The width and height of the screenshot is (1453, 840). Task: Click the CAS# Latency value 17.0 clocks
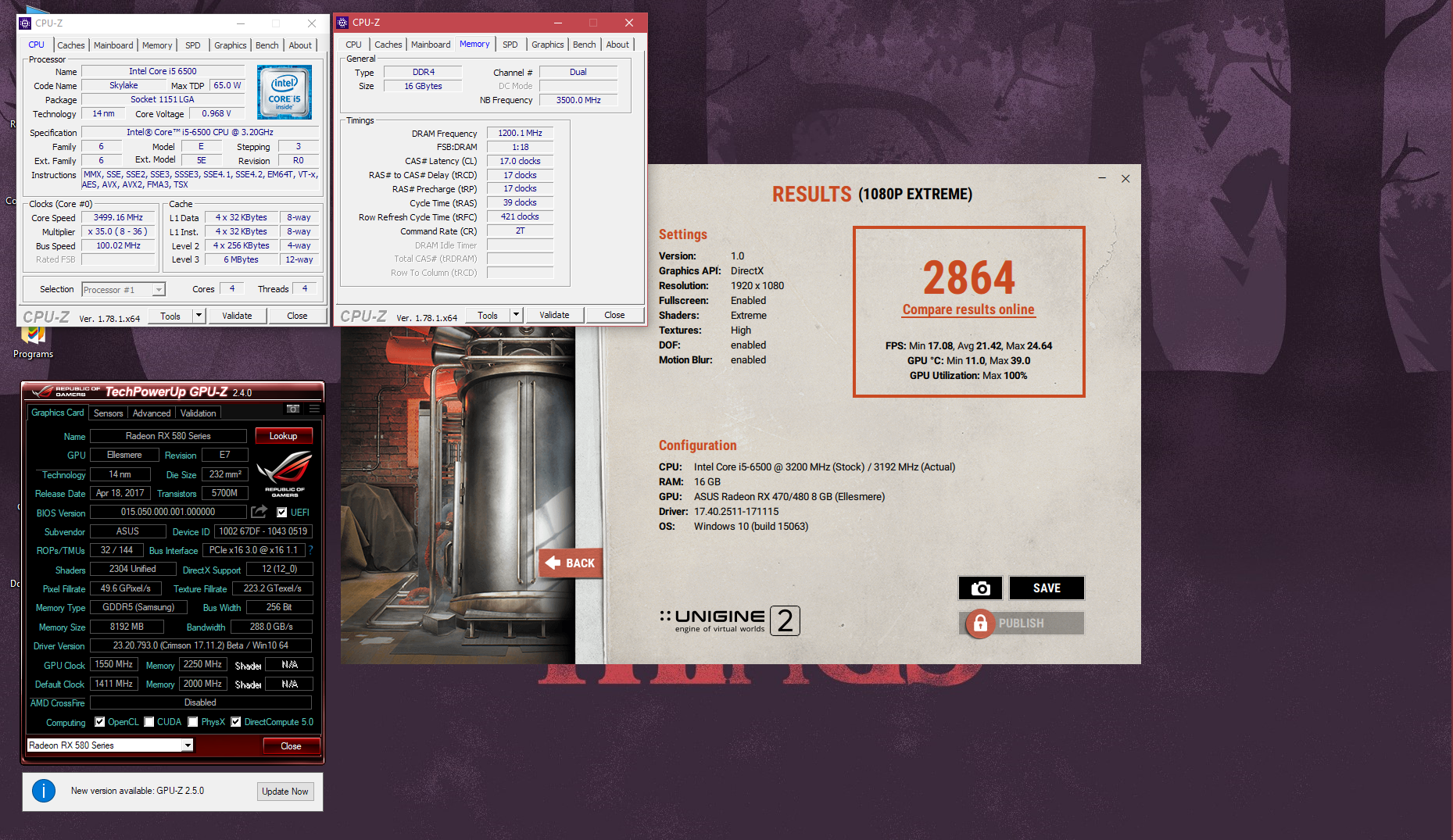[520, 161]
